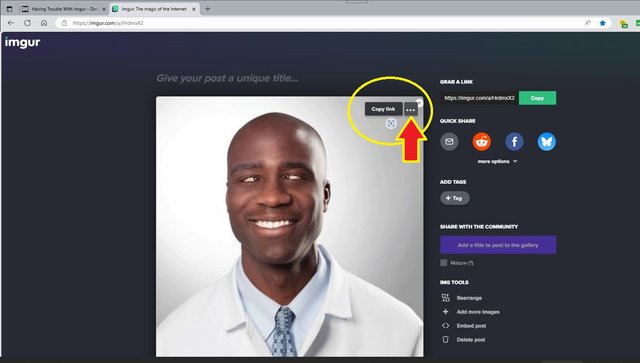Click the Grab a Link URL field
The width and height of the screenshot is (640, 363).
tap(479, 98)
